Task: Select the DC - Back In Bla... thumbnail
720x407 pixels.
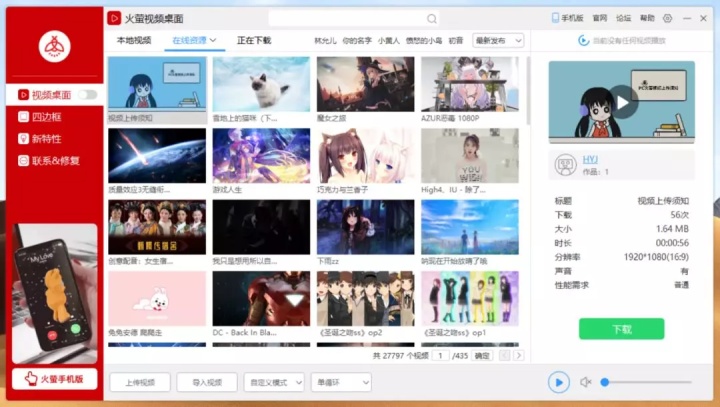Action: coord(261,299)
